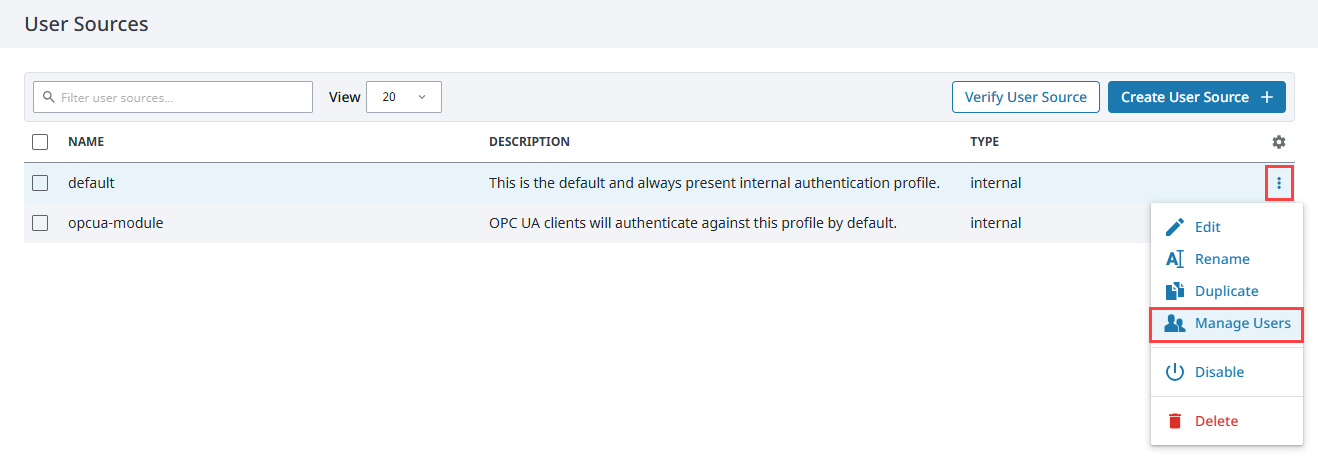The width and height of the screenshot is (1318, 457).
Task: Click the Duplicate pages icon
Action: point(1175,291)
